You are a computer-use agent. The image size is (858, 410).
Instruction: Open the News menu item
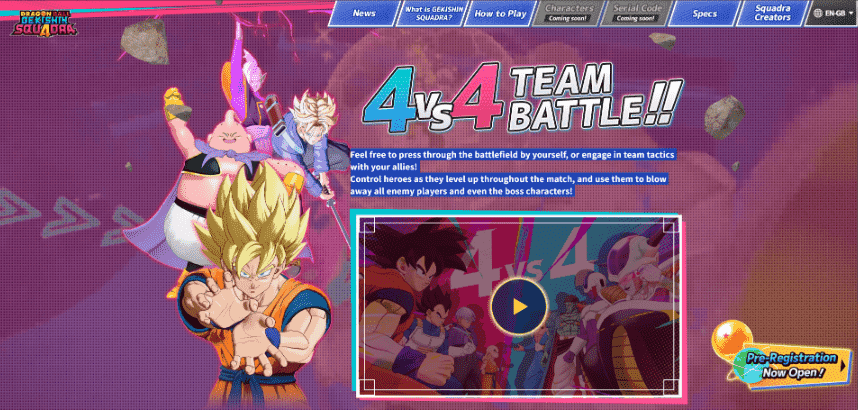pyautogui.click(x=364, y=14)
